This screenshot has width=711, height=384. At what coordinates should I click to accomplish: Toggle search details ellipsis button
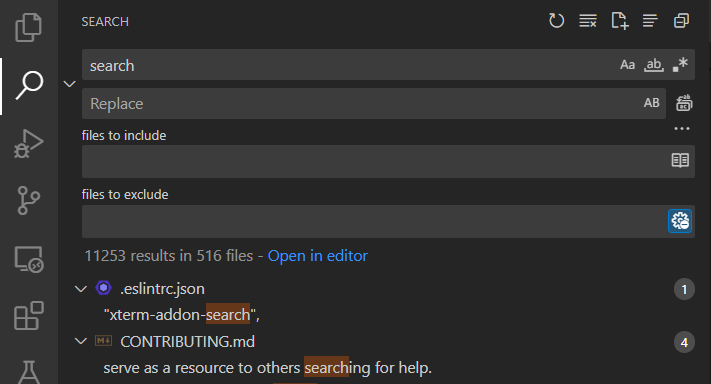(682, 129)
